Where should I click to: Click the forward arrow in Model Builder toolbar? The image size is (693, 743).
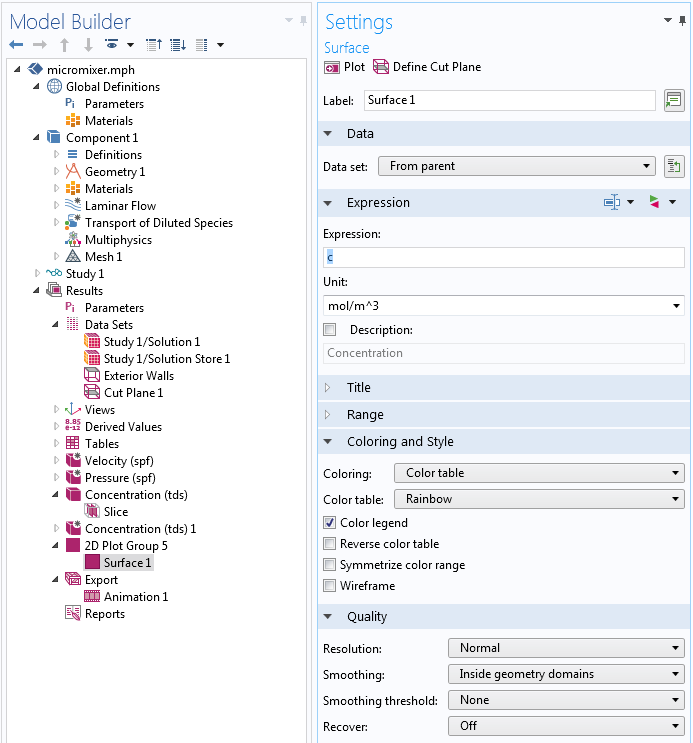[x=40, y=45]
